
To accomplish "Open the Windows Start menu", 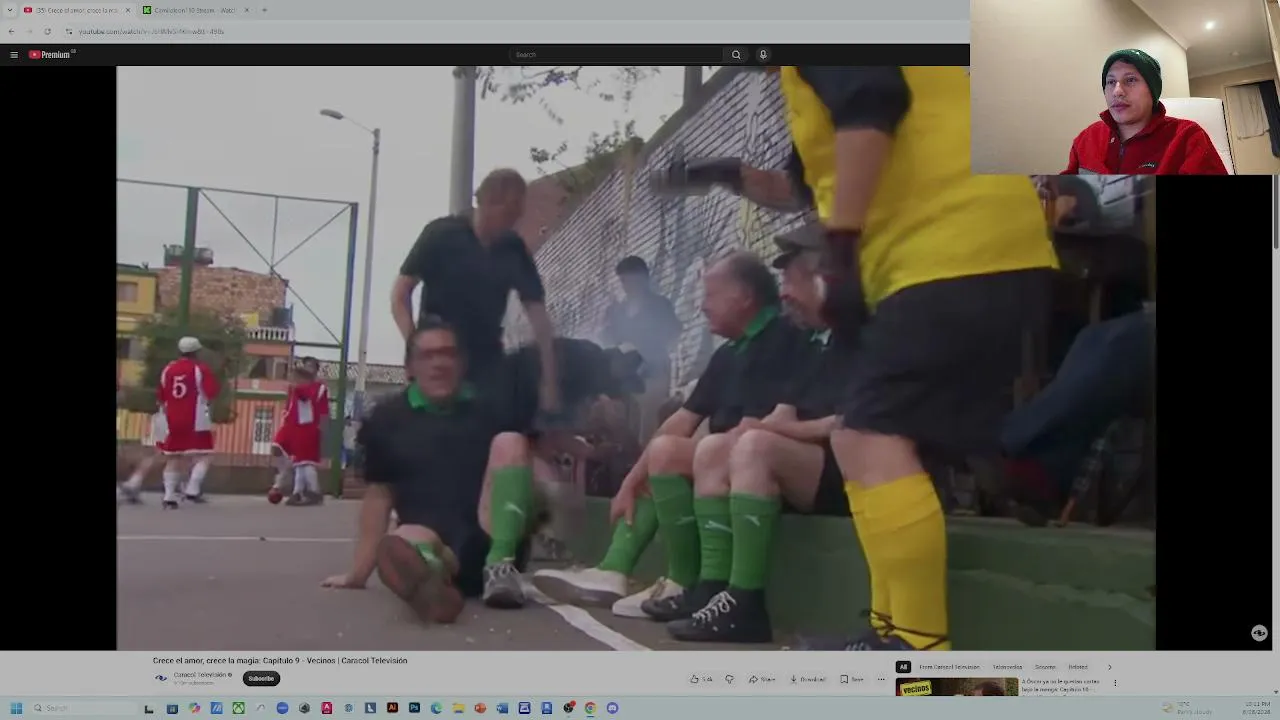I will click(16, 708).
